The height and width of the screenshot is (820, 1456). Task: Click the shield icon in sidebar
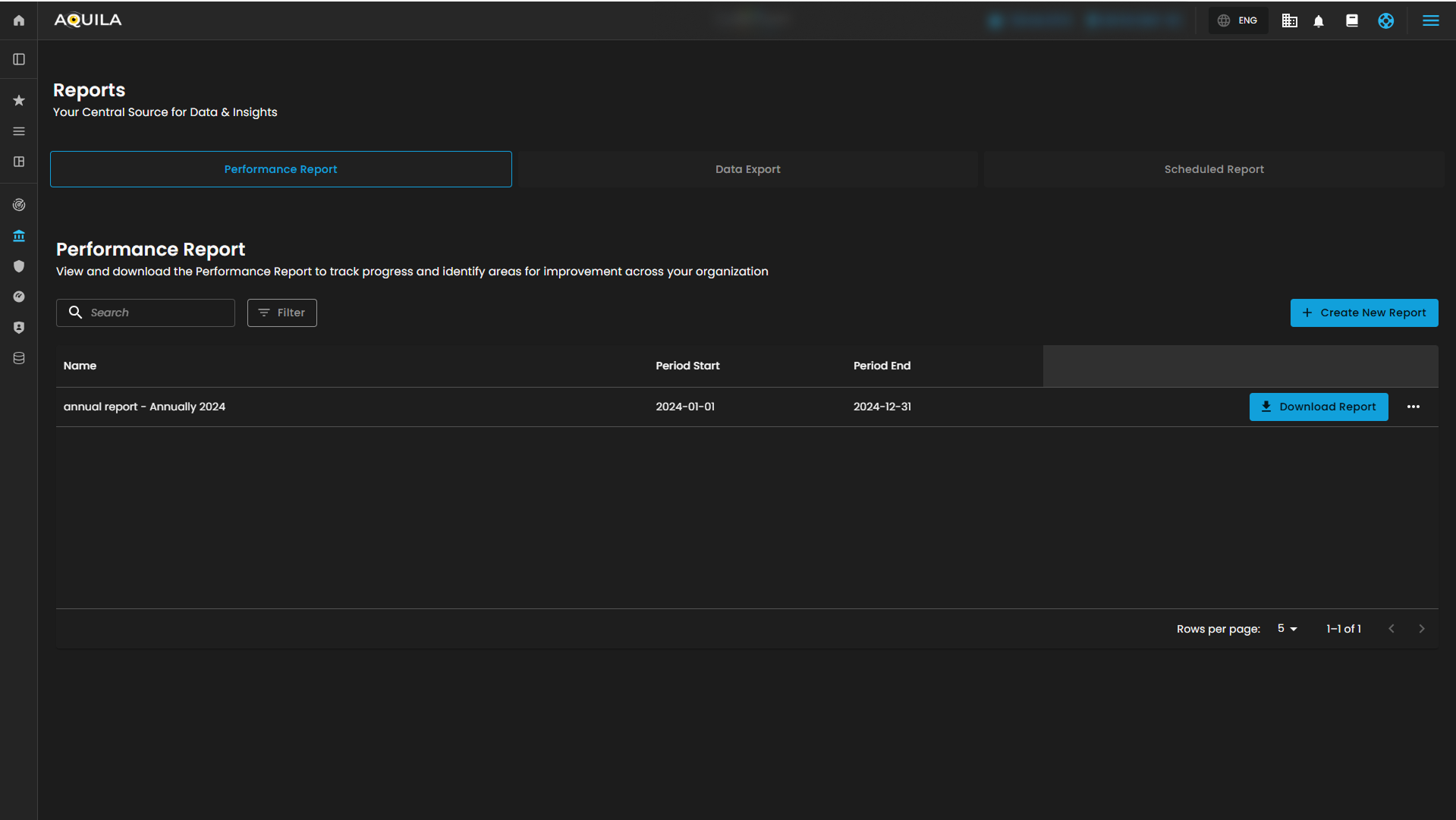point(19,266)
